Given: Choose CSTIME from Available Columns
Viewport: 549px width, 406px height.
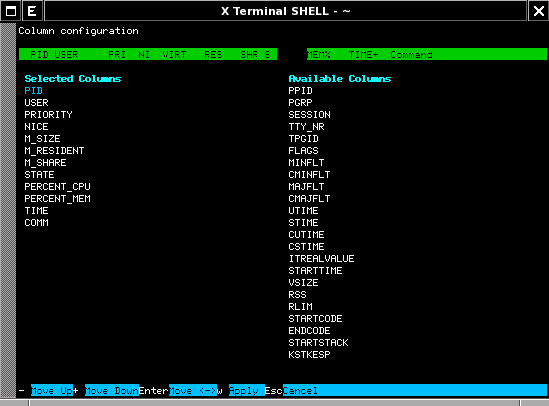Looking at the screenshot, I should tap(306, 246).
